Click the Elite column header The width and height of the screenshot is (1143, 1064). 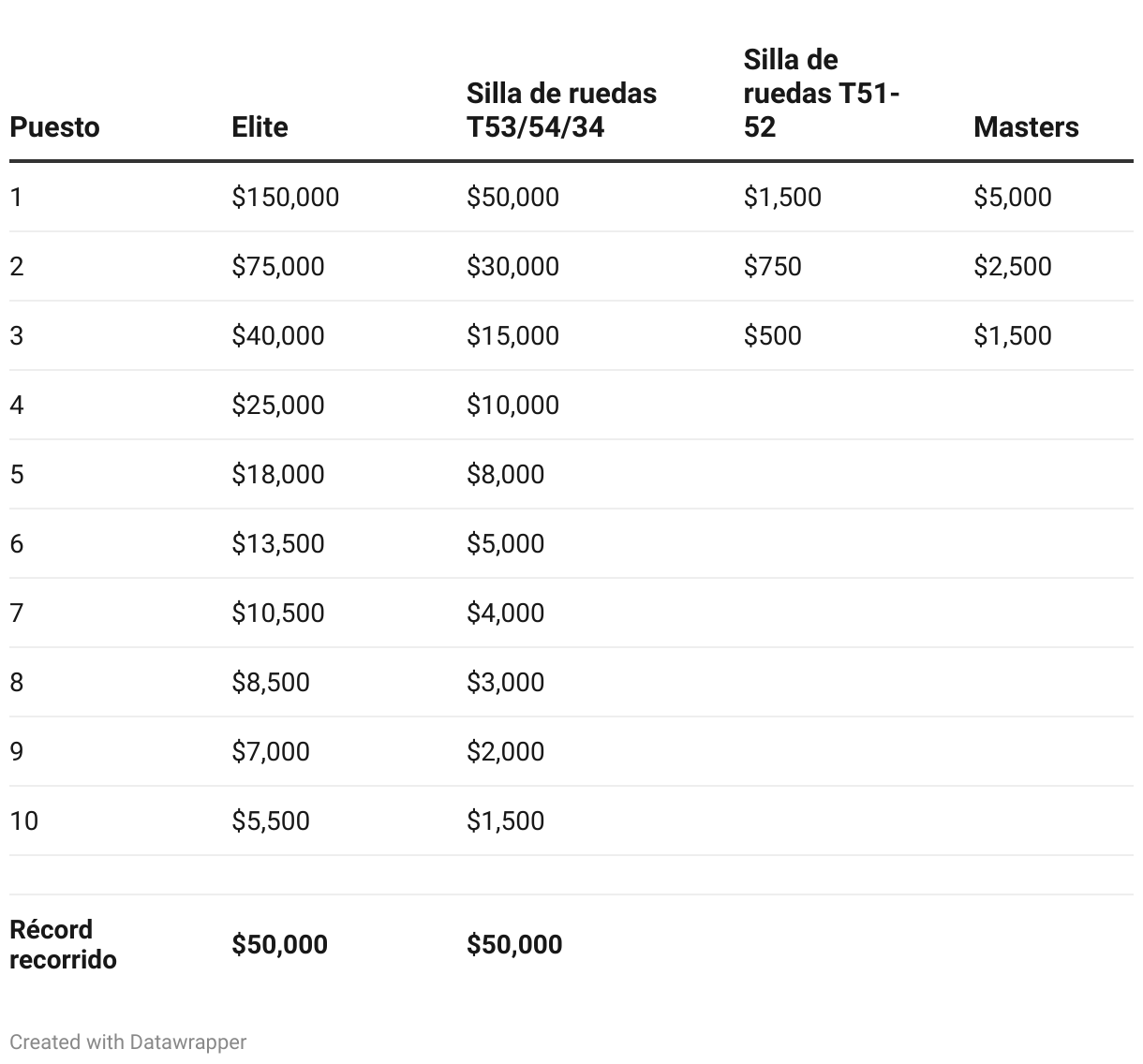click(260, 127)
